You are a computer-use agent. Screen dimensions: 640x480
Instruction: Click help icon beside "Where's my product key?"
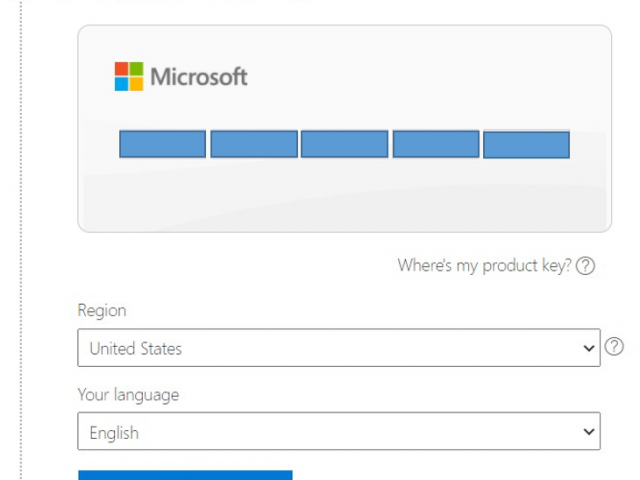pos(586,266)
